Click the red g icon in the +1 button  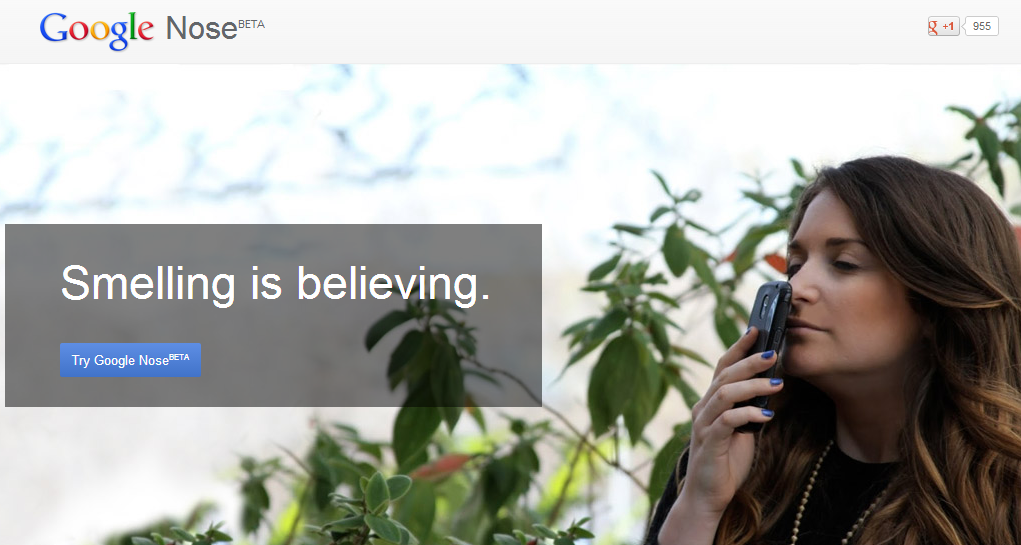pos(933,27)
